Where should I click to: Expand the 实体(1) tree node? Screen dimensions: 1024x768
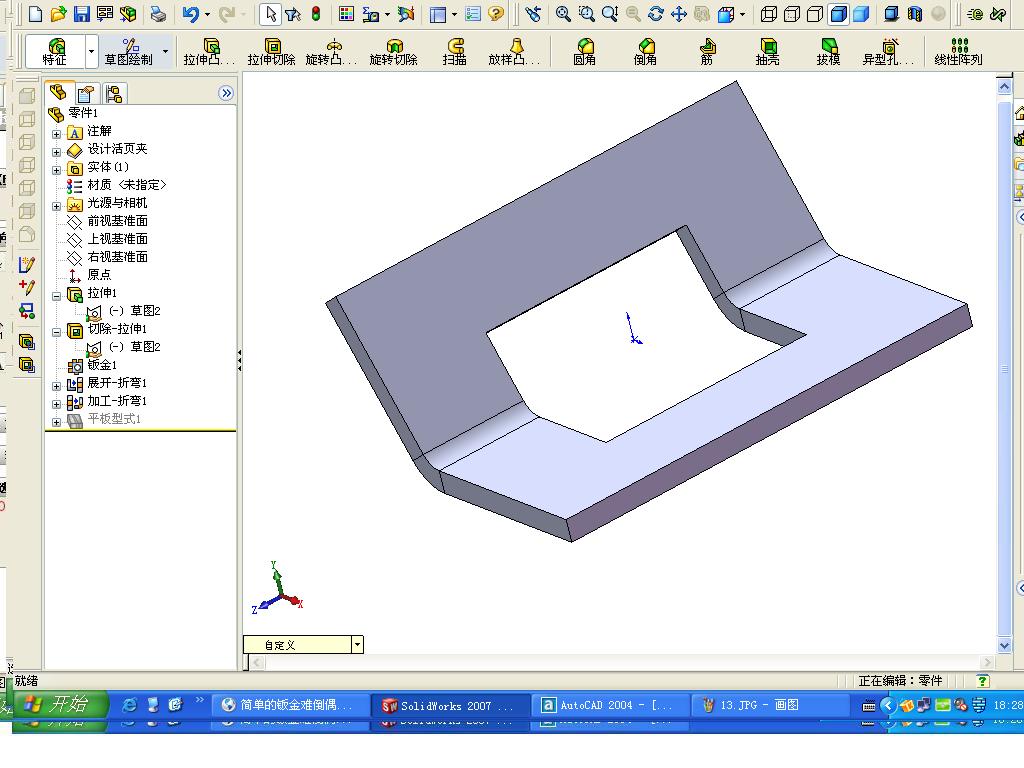[x=57, y=170]
